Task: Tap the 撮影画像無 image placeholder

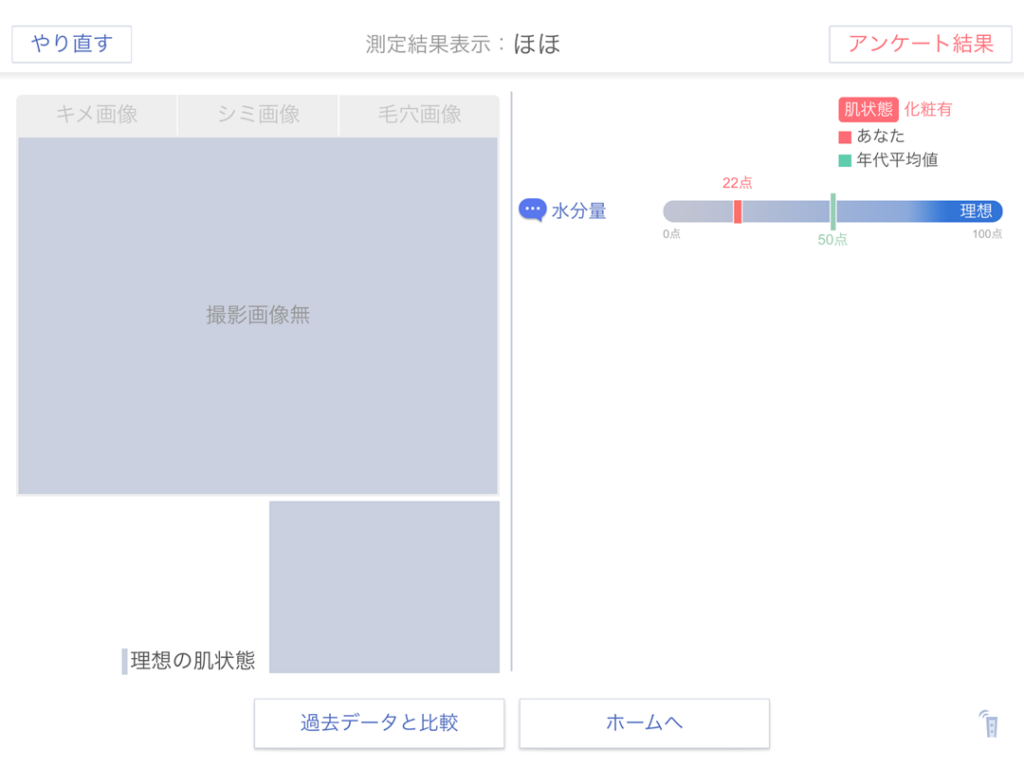Action: click(x=258, y=315)
